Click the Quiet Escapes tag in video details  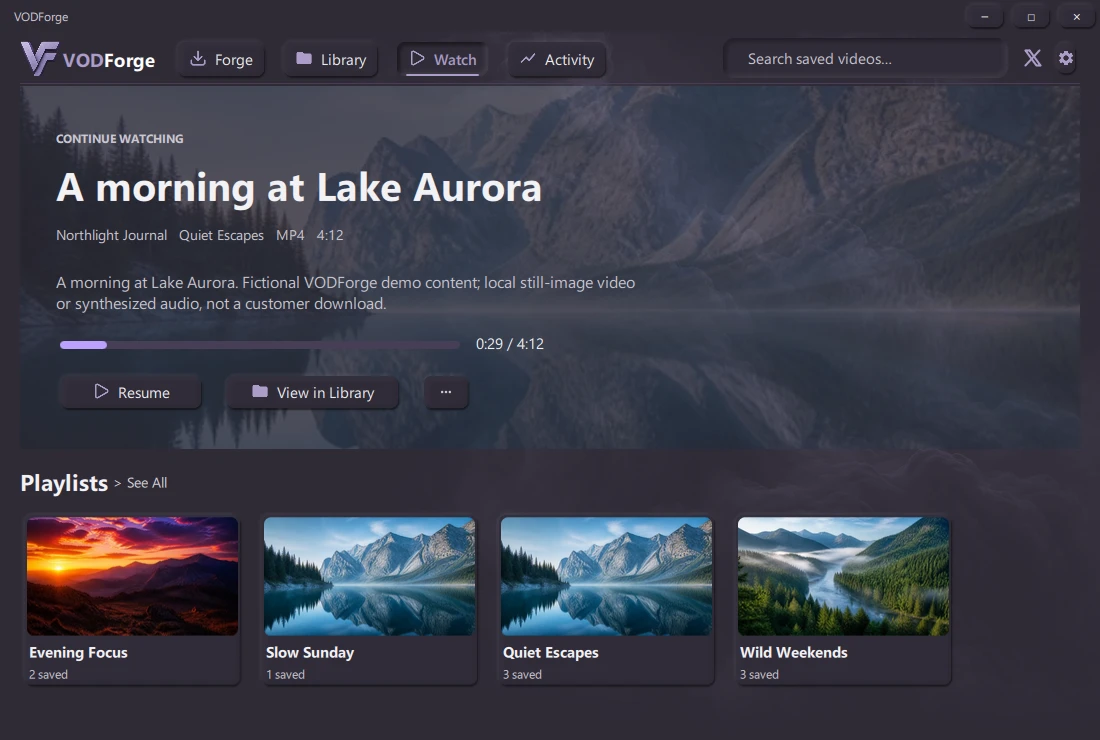[221, 236]
